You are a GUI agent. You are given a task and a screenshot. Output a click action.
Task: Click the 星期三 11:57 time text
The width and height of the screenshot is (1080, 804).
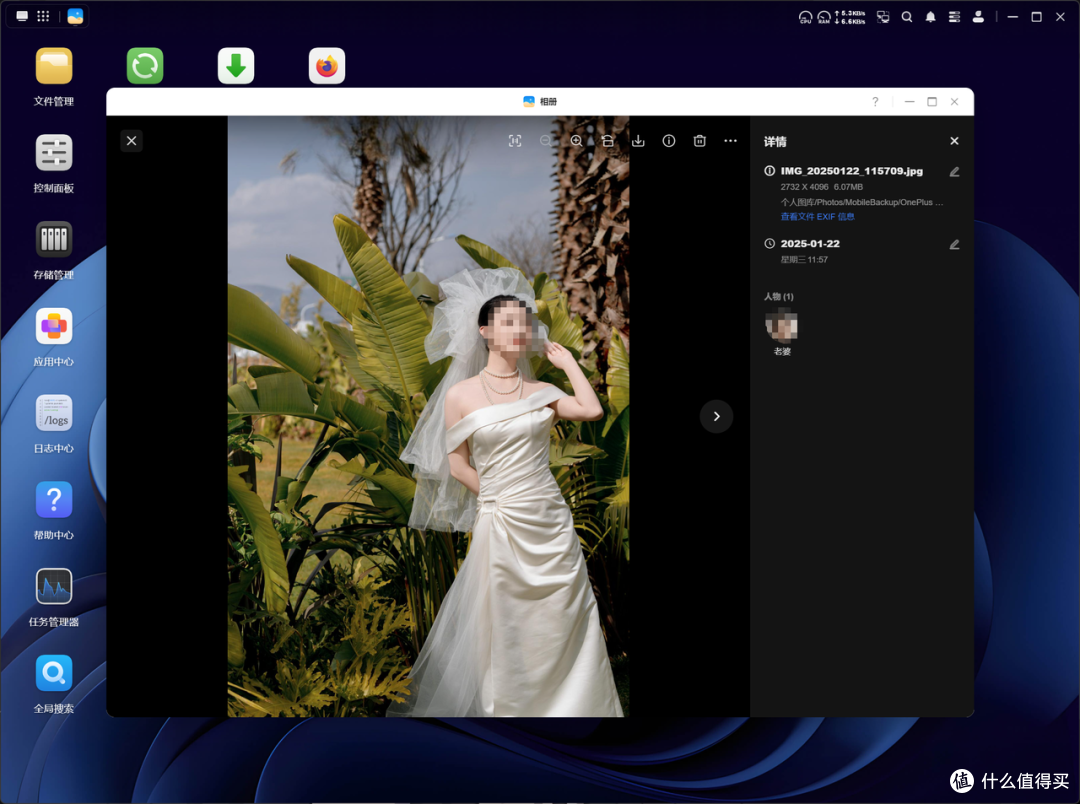click(x=804, y=260)
